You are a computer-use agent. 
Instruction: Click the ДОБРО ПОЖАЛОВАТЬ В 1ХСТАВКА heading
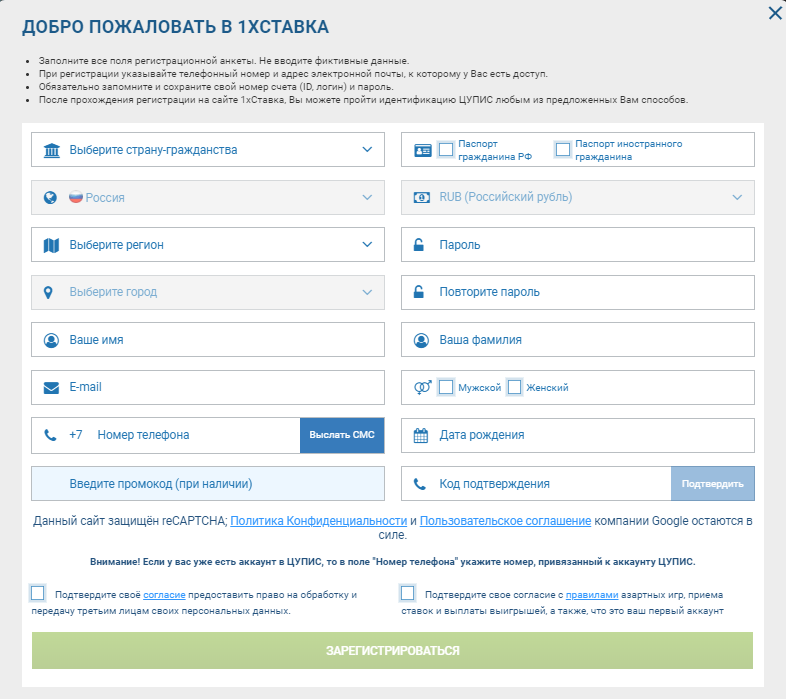pos(175,27)
